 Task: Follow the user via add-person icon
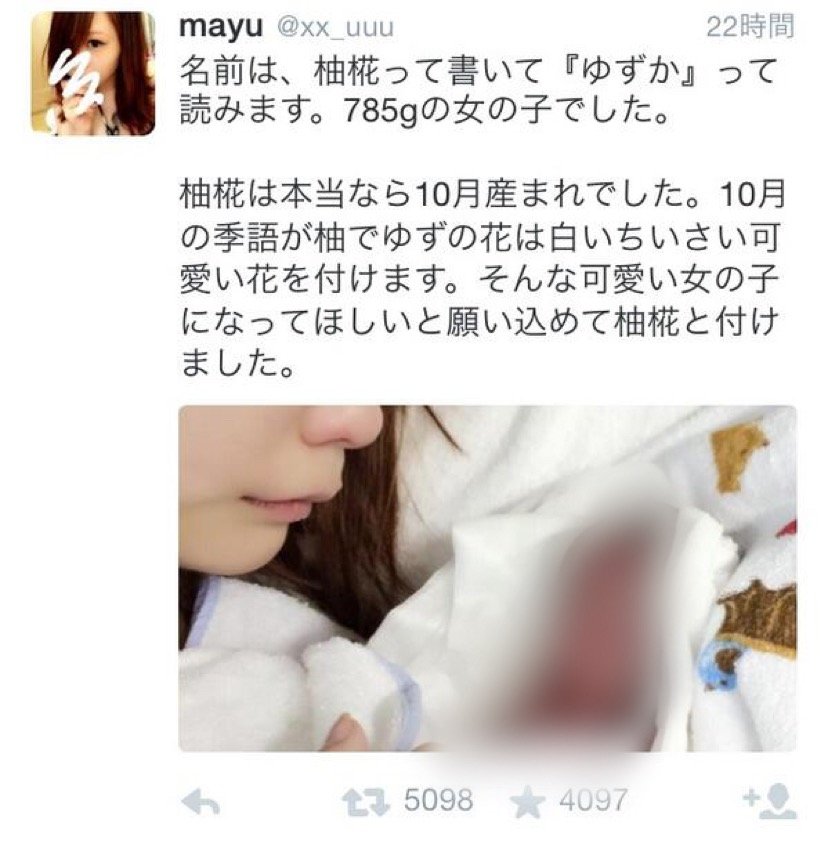click(x=769, y=802)
